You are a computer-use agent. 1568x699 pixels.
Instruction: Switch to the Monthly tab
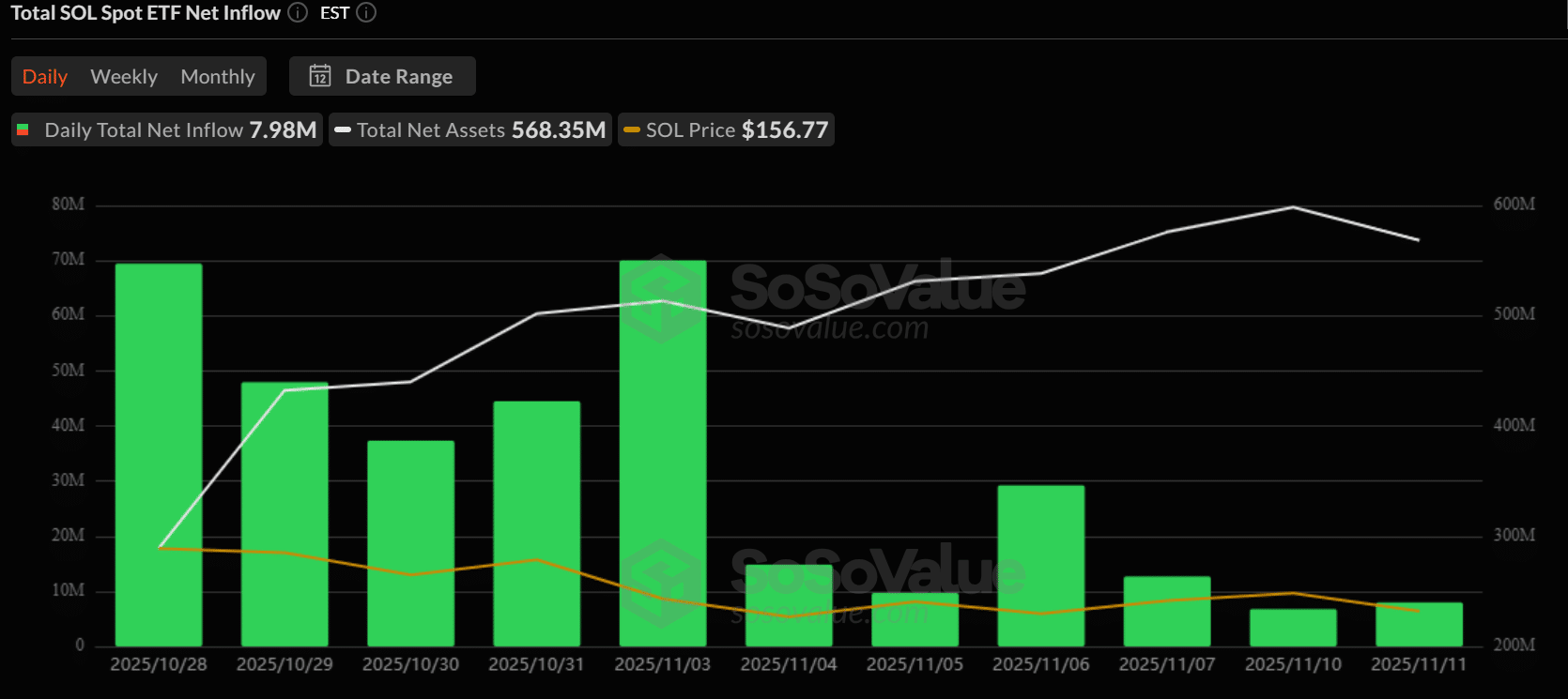(x=218, y=77)
